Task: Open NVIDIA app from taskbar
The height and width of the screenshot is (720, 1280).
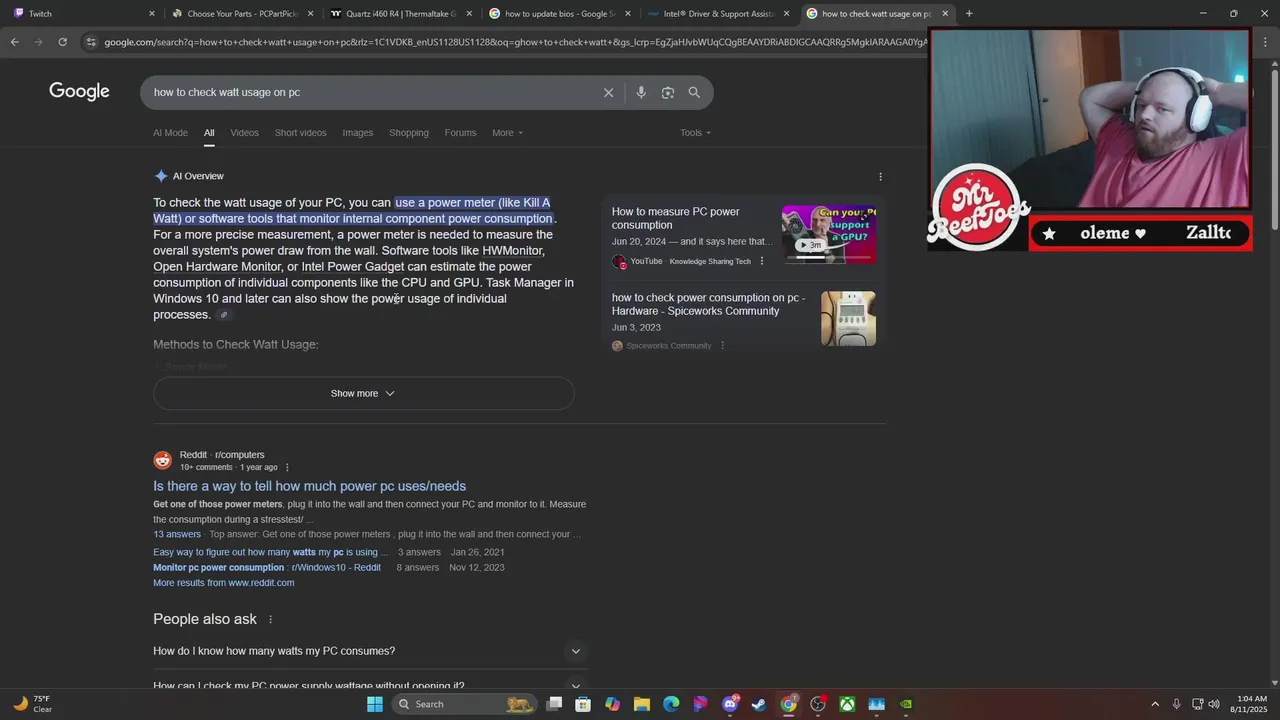Action: click(x=906, y=704)
